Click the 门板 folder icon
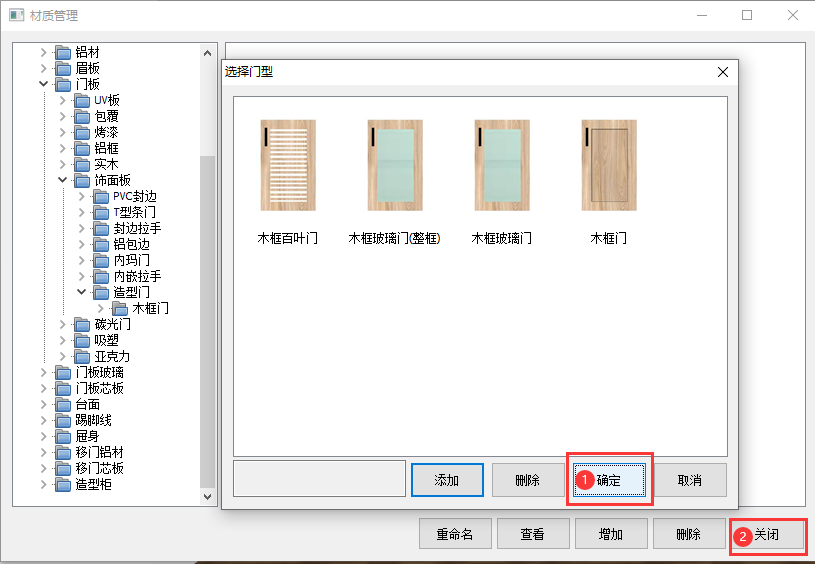This screenshot has width=815, height=564. coord(63,85)
